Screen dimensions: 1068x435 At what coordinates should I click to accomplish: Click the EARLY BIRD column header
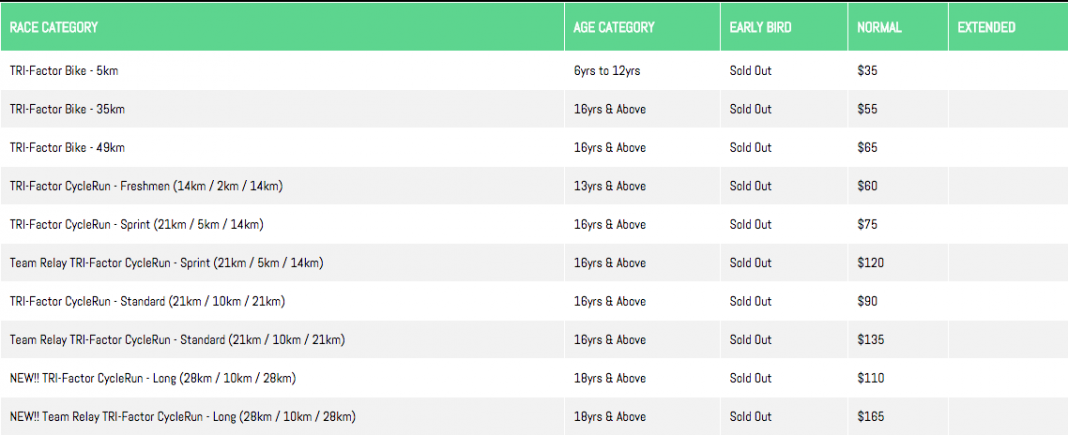760,27
